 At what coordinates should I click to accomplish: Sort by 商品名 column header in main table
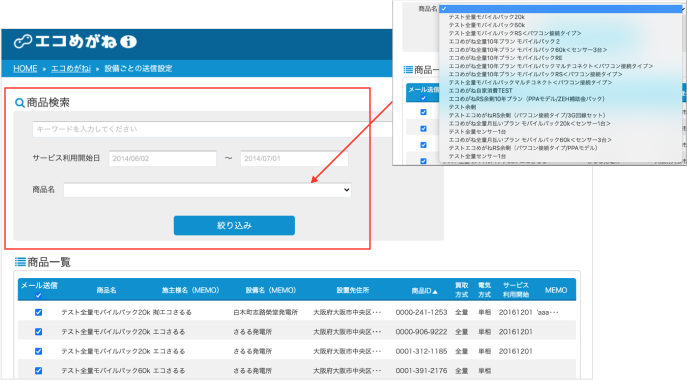(x=106, y=290)
